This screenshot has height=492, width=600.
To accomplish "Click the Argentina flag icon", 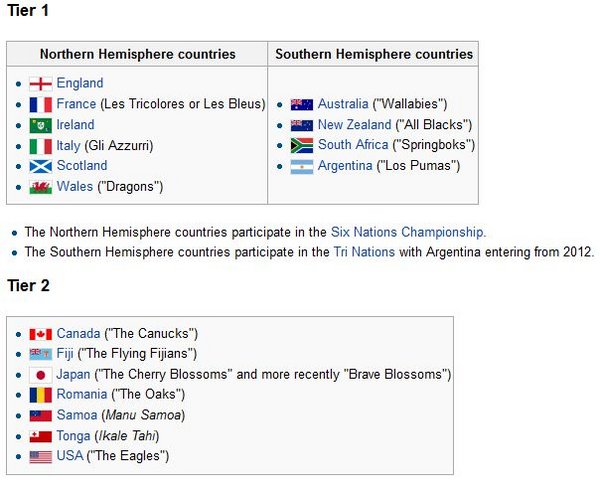I will 302,167.
